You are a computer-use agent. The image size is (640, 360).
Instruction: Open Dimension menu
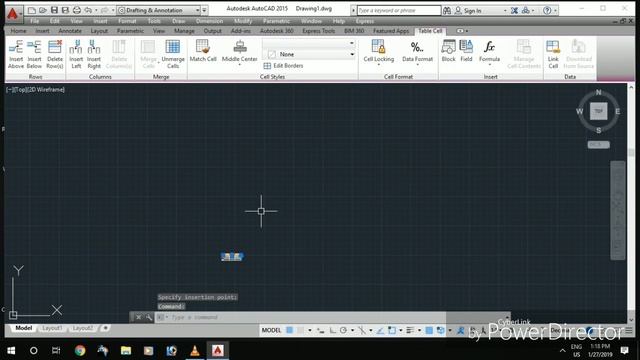209,21
